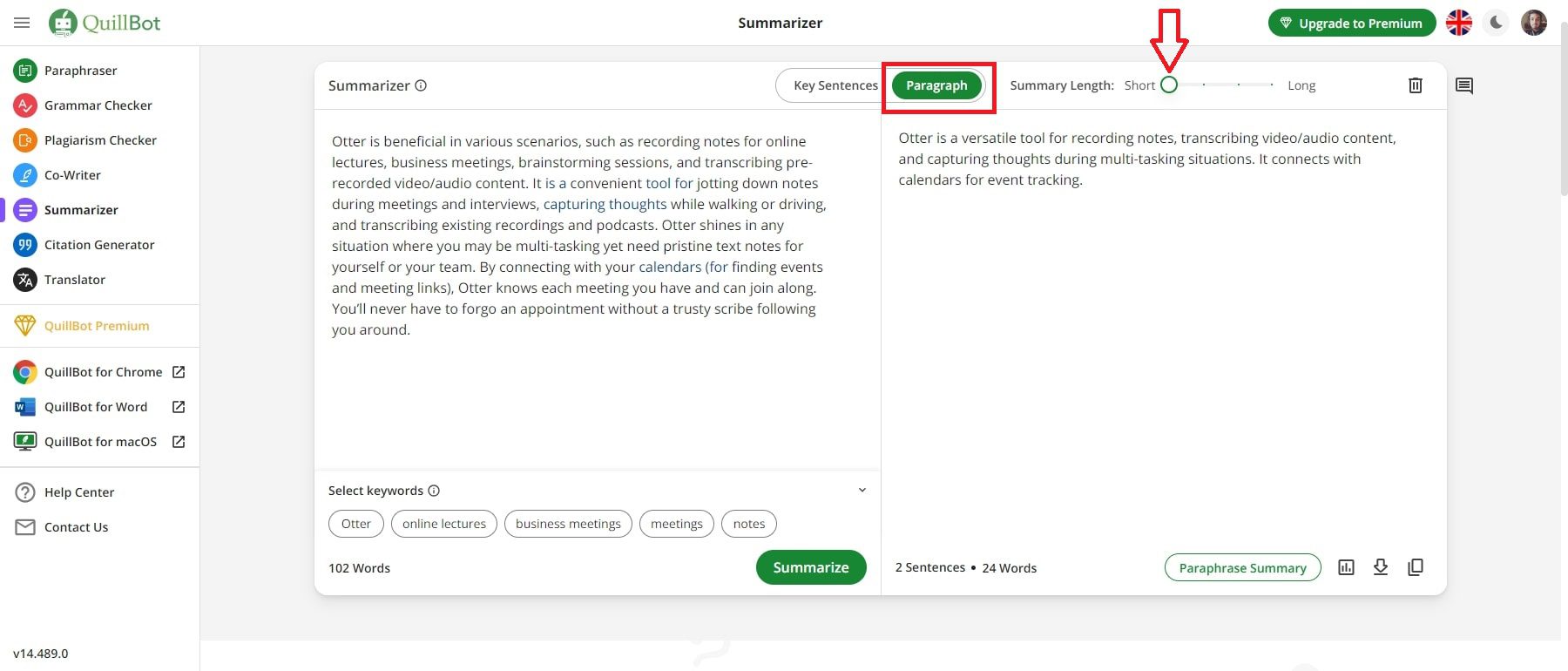Collapse the Select keywords section
The image size is (1568, 671).
[862, 491]
